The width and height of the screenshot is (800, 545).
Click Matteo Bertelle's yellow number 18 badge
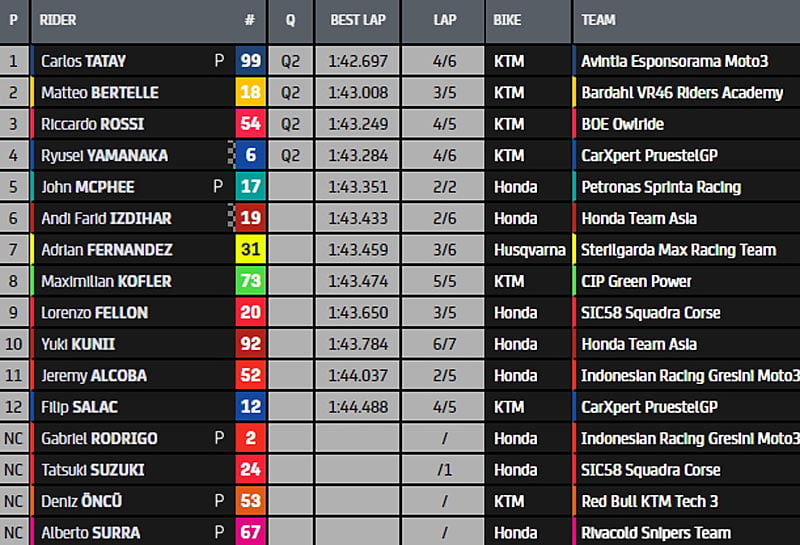(x=250, y=93)
